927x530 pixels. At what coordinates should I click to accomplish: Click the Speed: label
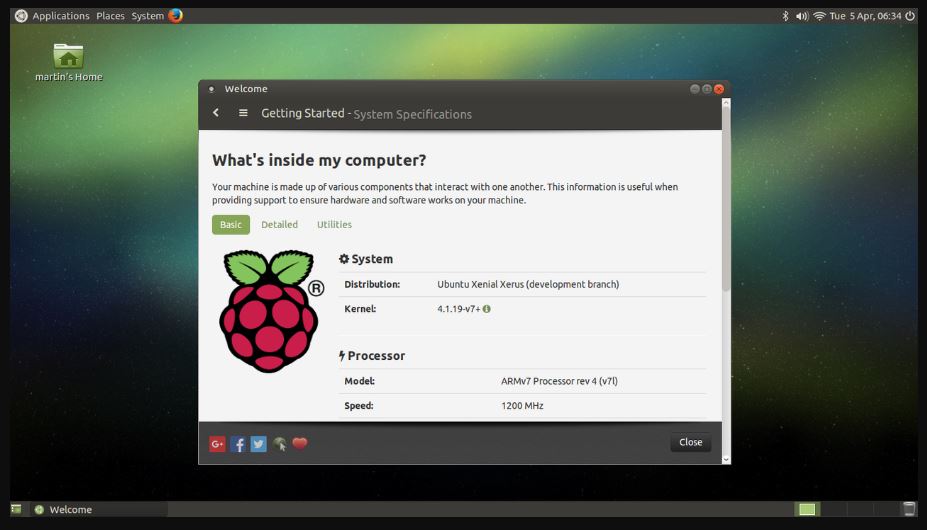click(x=359, y=406)
